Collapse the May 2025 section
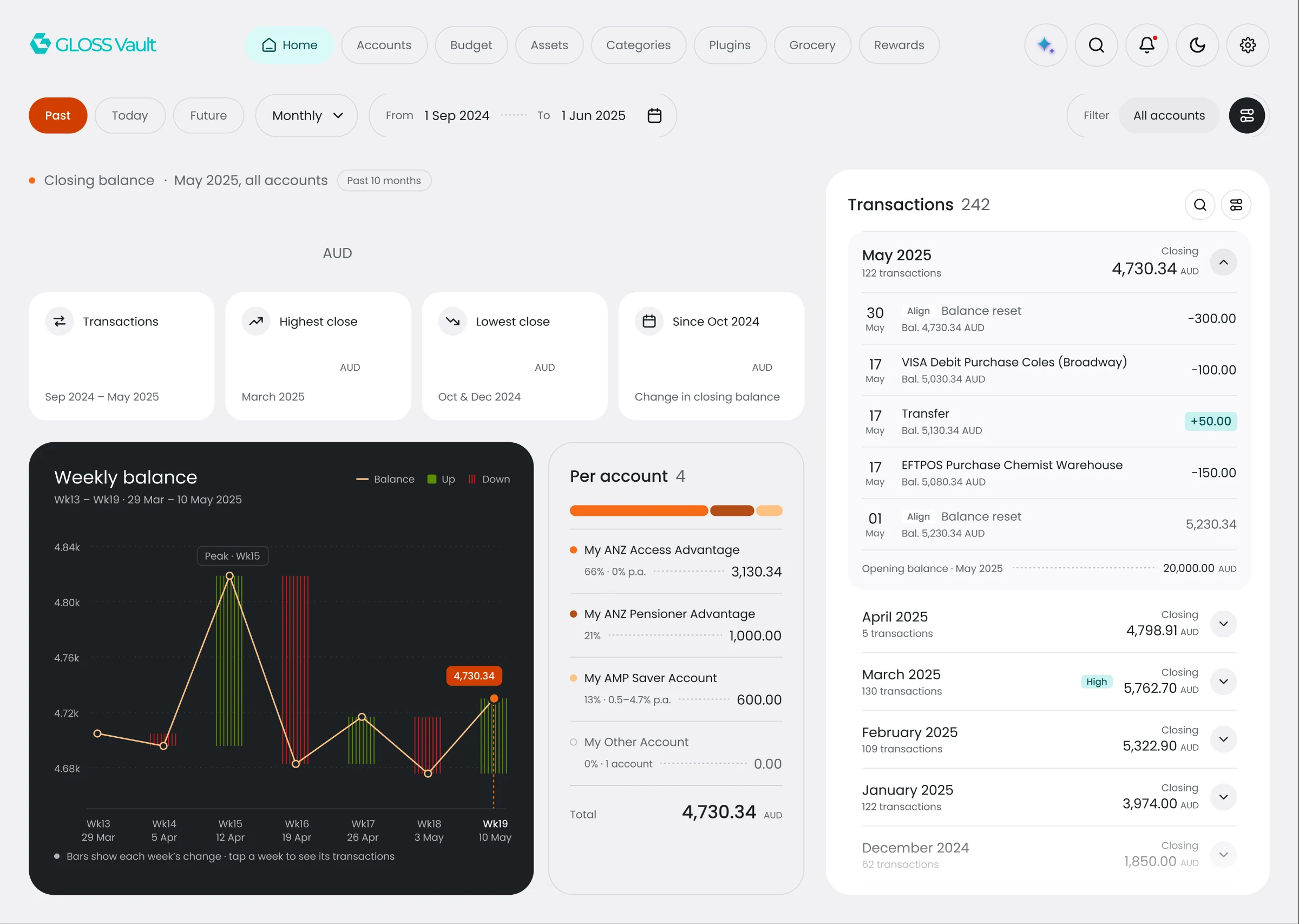Viewport: 1299px width, 924px height. (x=1223, y=263)
